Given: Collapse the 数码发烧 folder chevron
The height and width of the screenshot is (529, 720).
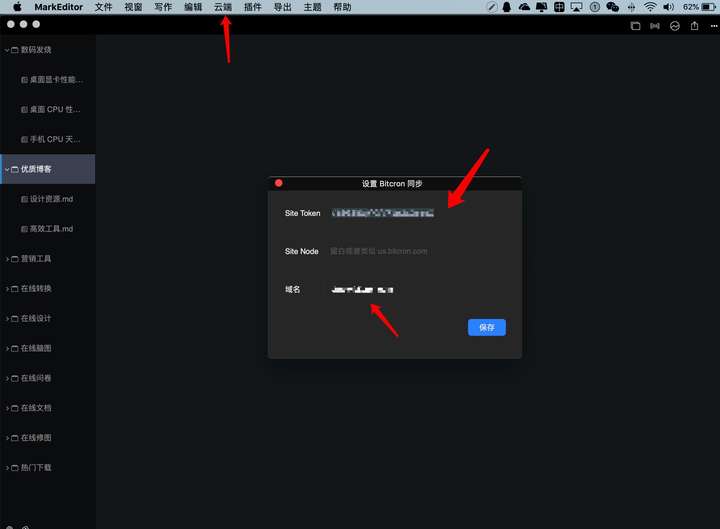Looking at the screenshot, I should click(7, 50).
